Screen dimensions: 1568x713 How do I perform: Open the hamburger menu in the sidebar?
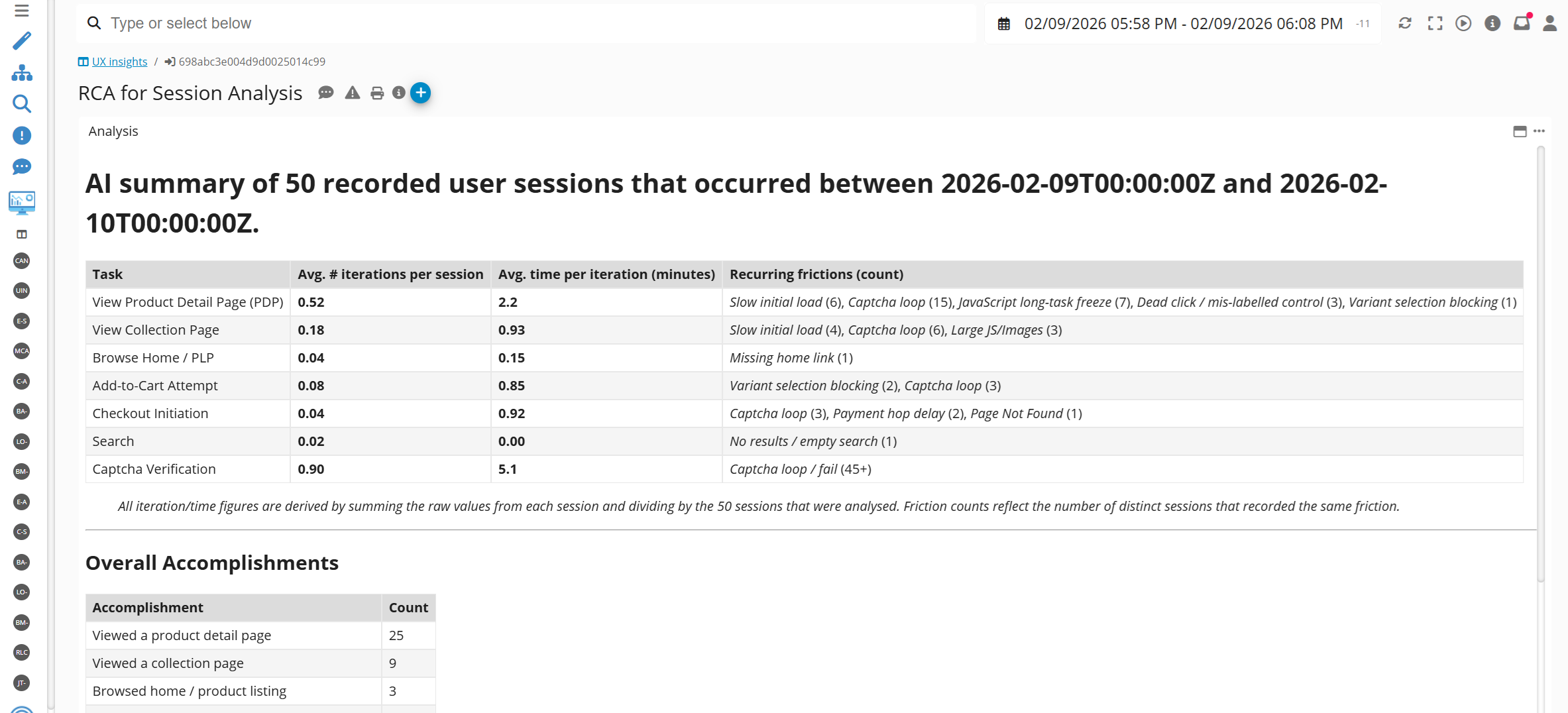[21, 11]
